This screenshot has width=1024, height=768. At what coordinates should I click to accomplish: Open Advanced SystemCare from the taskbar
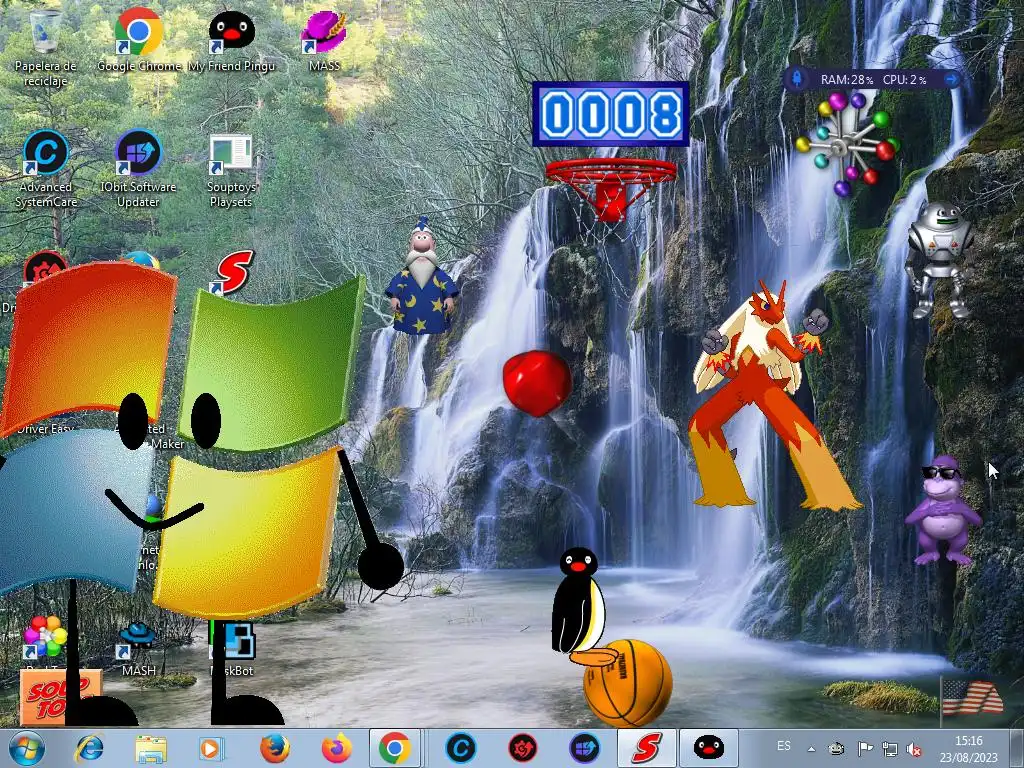461,748
